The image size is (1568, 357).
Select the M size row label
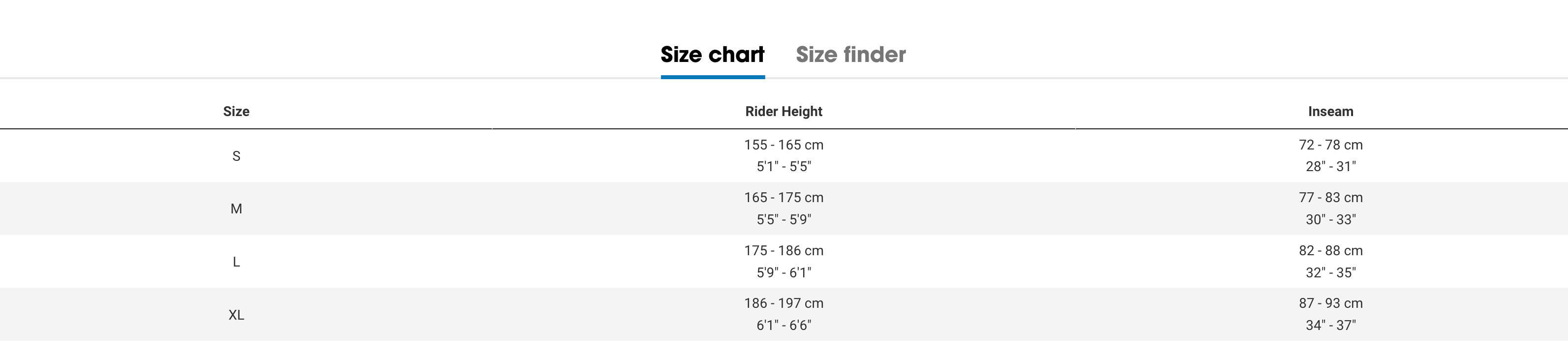236,208
